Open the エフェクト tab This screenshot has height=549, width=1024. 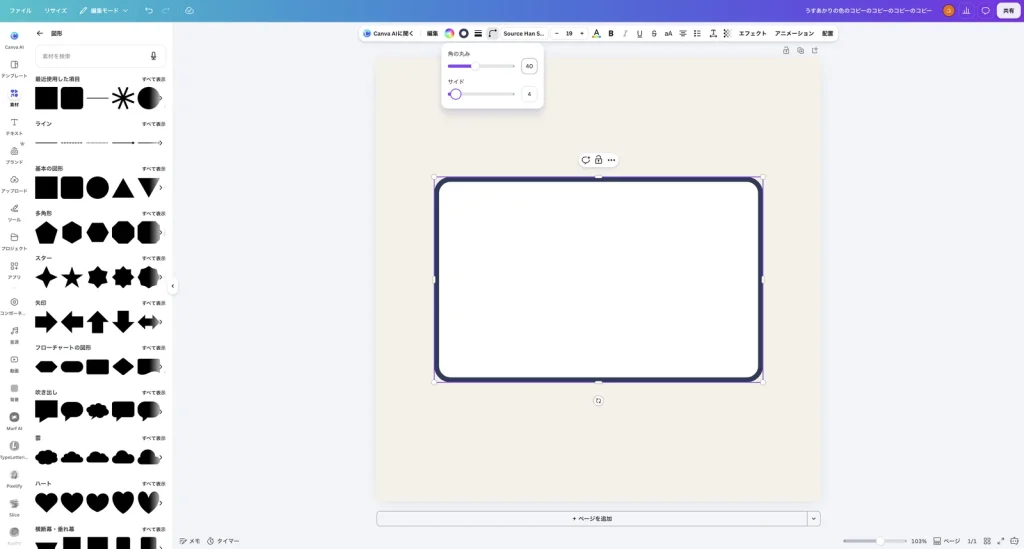pos(752,33)
